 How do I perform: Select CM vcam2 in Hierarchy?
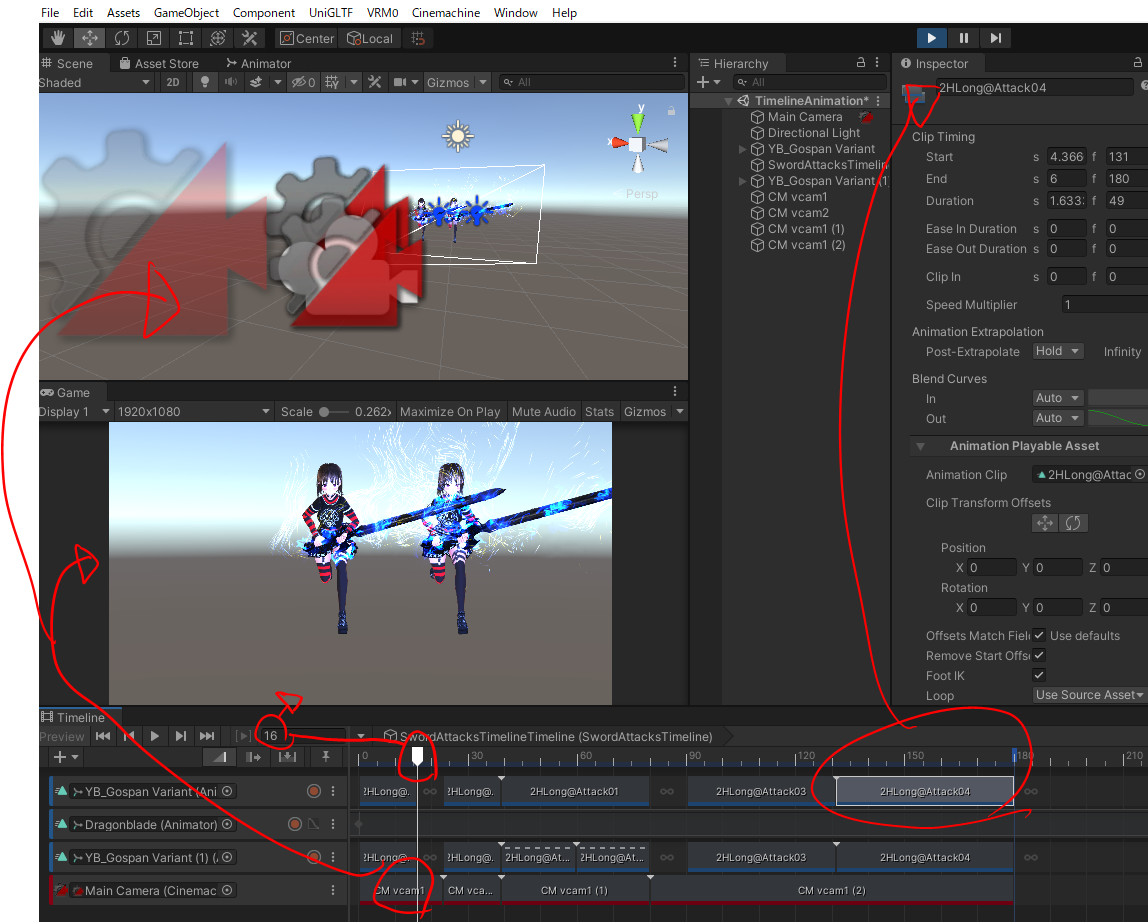[798, 213]
